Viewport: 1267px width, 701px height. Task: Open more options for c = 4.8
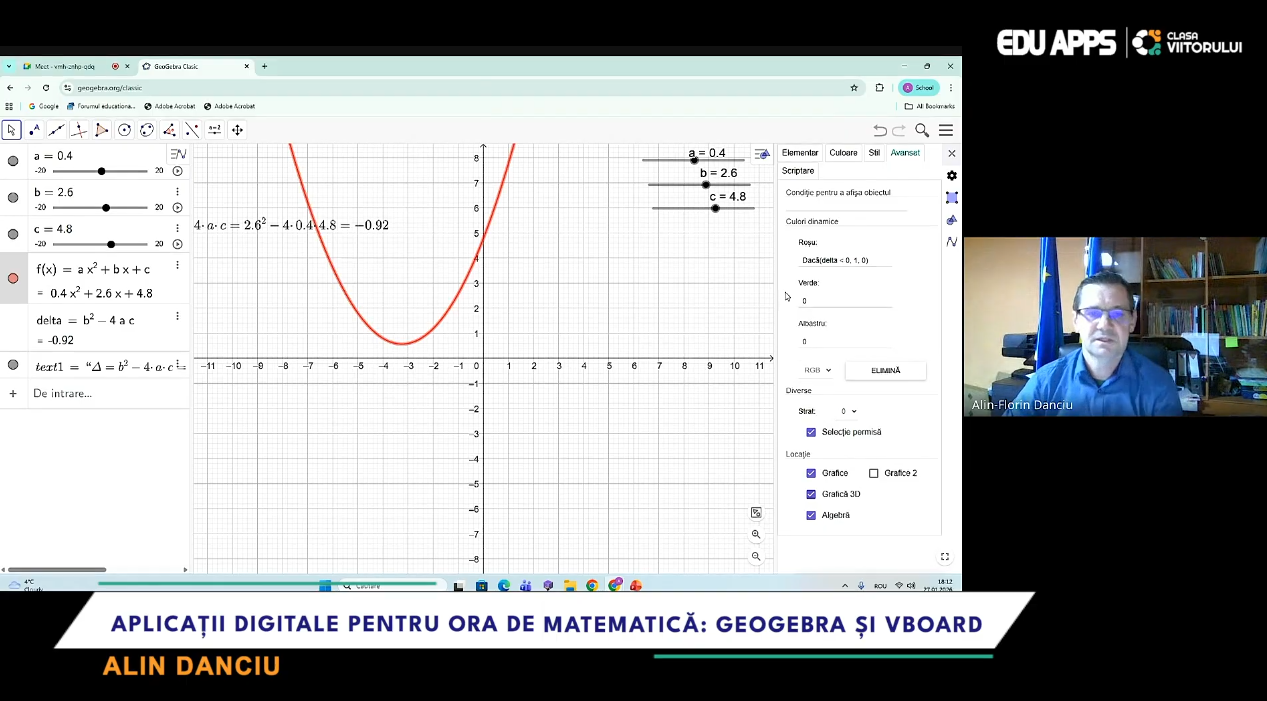coord(178,229)
